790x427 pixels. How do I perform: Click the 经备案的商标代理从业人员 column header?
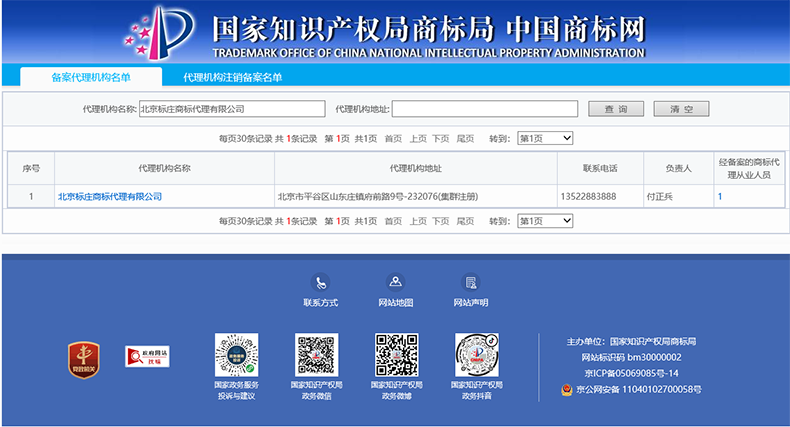[x=749, y=168]
